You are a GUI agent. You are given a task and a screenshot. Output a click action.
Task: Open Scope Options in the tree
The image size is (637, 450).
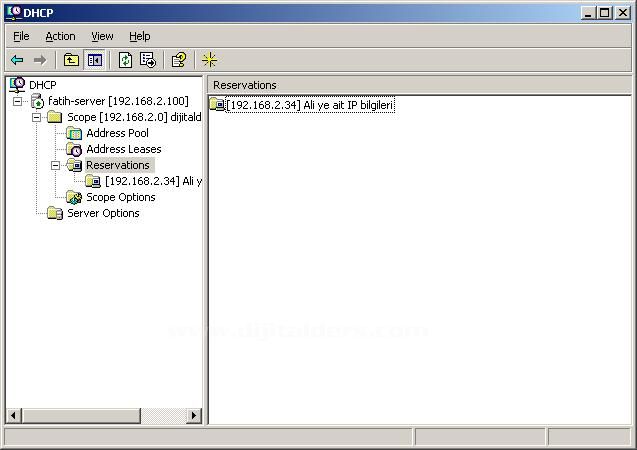[x=120, y=197]
